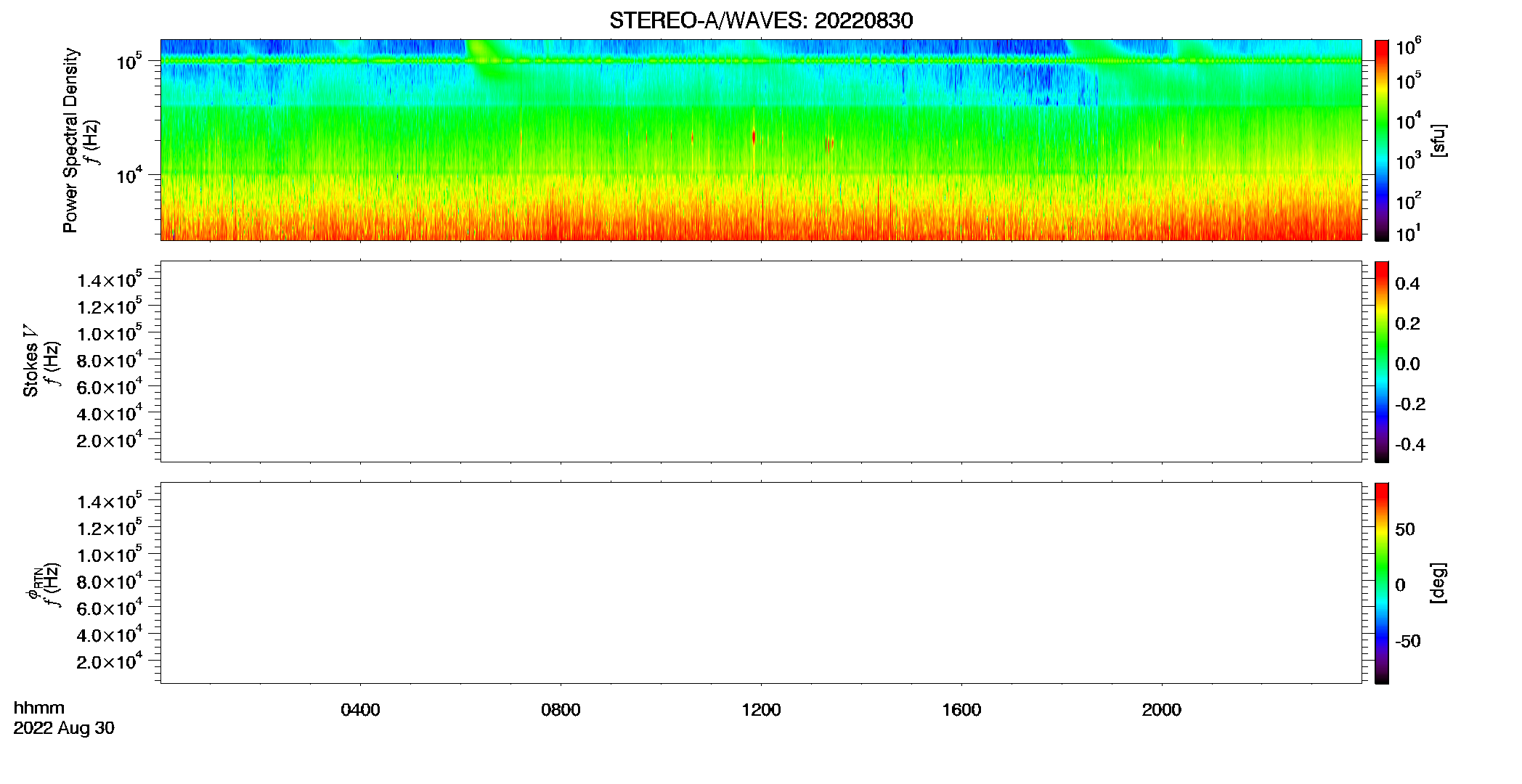Image resolution: width=1522 pixels, height=784 pixels.
Task: Click the 10^2 label on sfu color bar
Action: click(x=1409, y=200)
